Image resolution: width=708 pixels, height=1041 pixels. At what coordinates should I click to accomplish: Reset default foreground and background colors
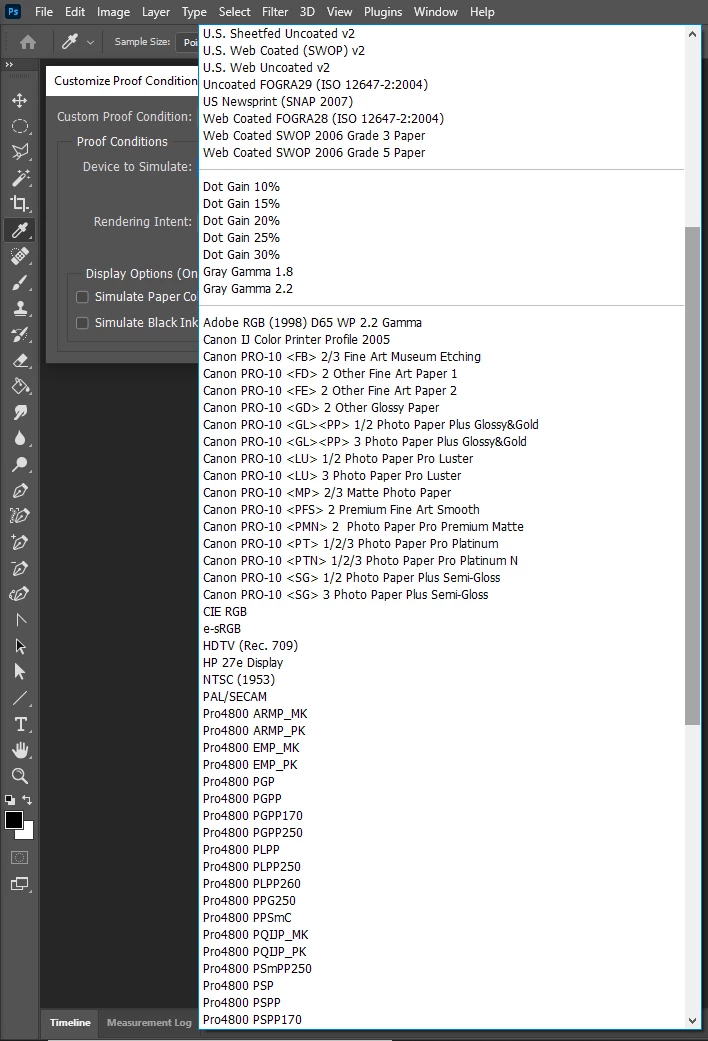click(10, 800)
